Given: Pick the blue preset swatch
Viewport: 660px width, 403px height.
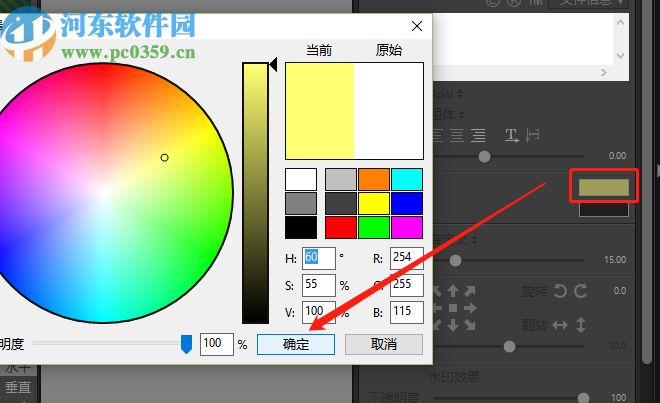Looking at the screenshot, I should click(407, 203).
